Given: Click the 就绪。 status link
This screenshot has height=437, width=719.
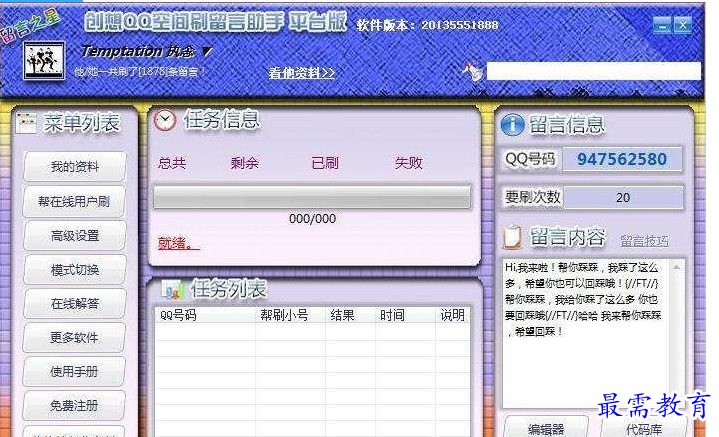Looking at the screenshot, I should pyautogui.click(x=178, y=243).
